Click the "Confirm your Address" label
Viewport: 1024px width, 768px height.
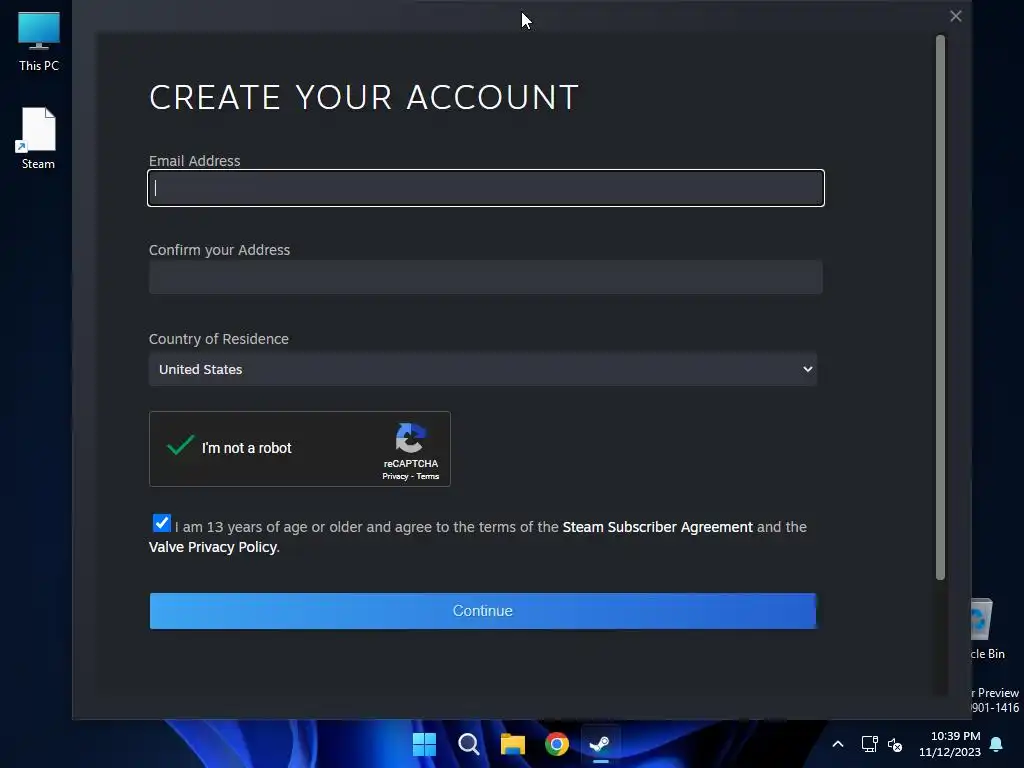[x=219, y=250]
